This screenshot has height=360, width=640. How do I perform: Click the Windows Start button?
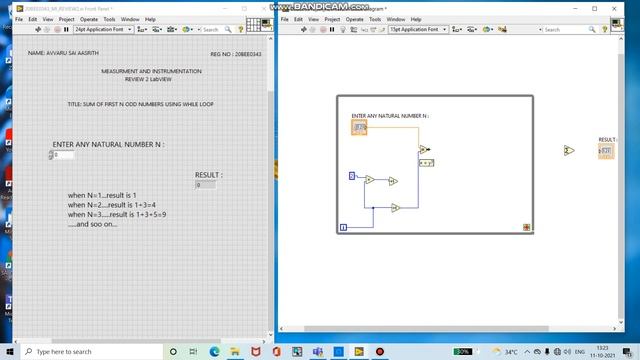click(10, 351)
